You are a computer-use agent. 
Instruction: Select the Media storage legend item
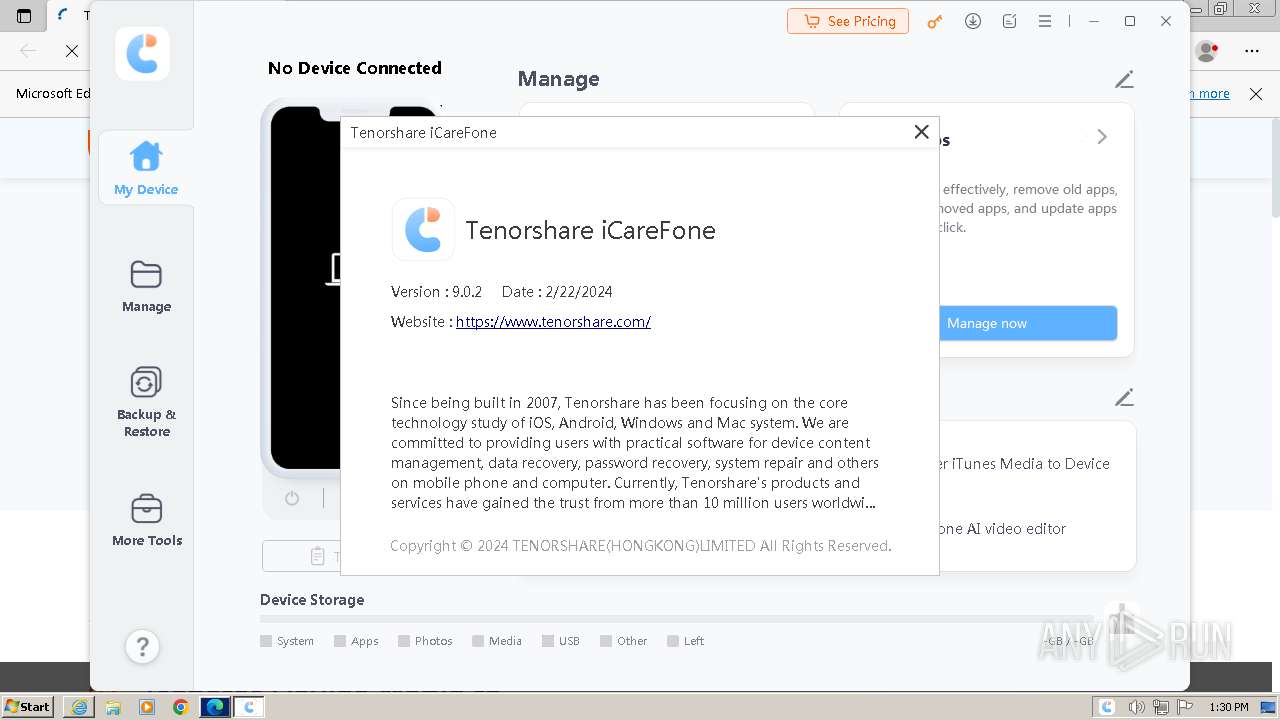click(497, 641)
